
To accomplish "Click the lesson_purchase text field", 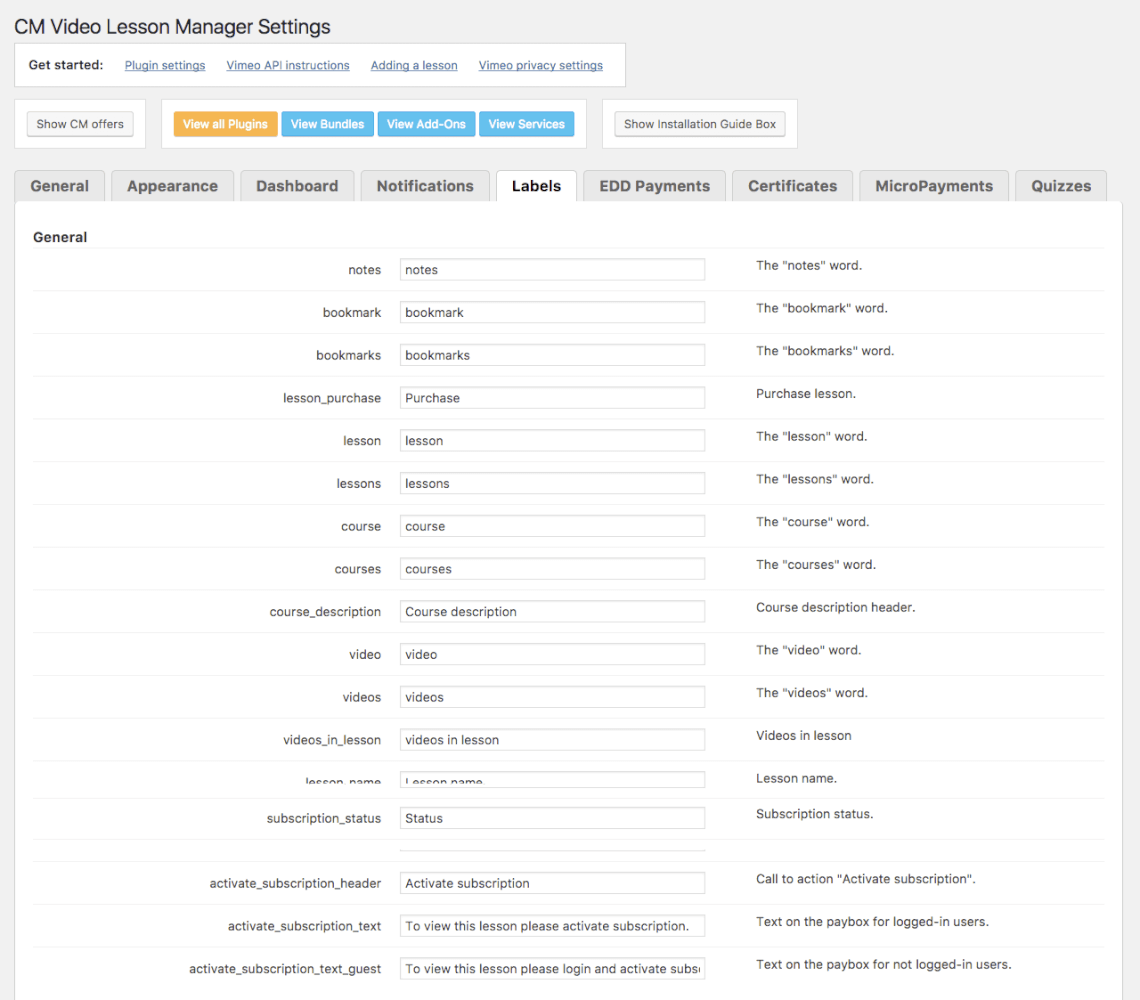I will click(x=552, y=398).
